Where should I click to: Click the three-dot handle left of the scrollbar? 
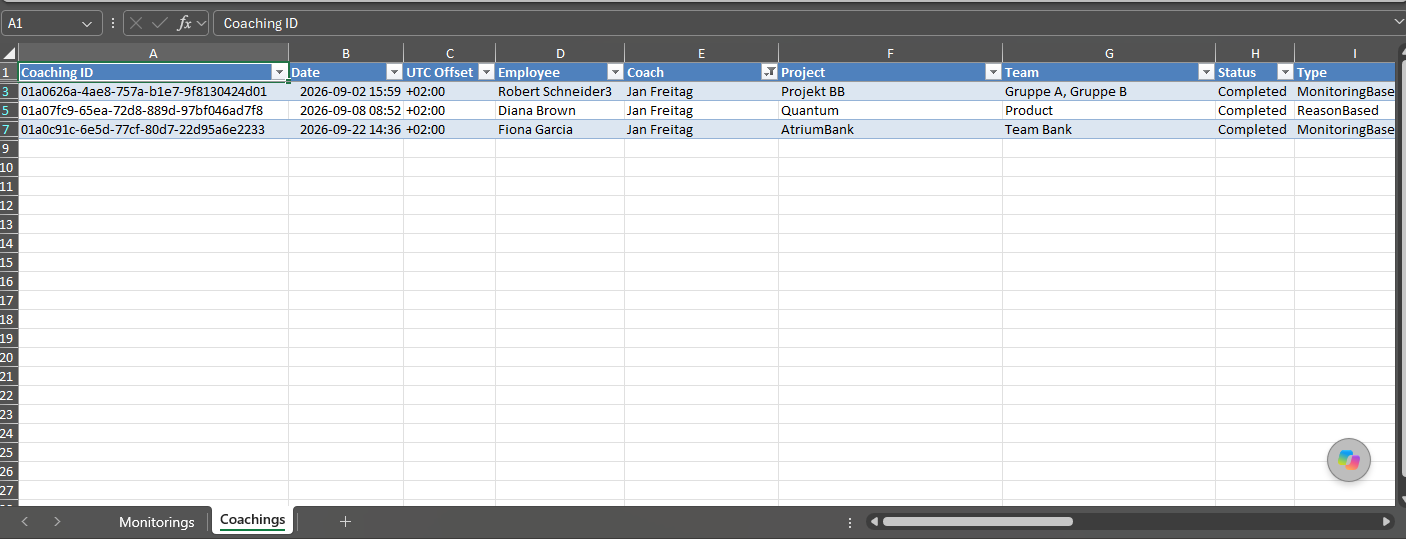(850, 522)
